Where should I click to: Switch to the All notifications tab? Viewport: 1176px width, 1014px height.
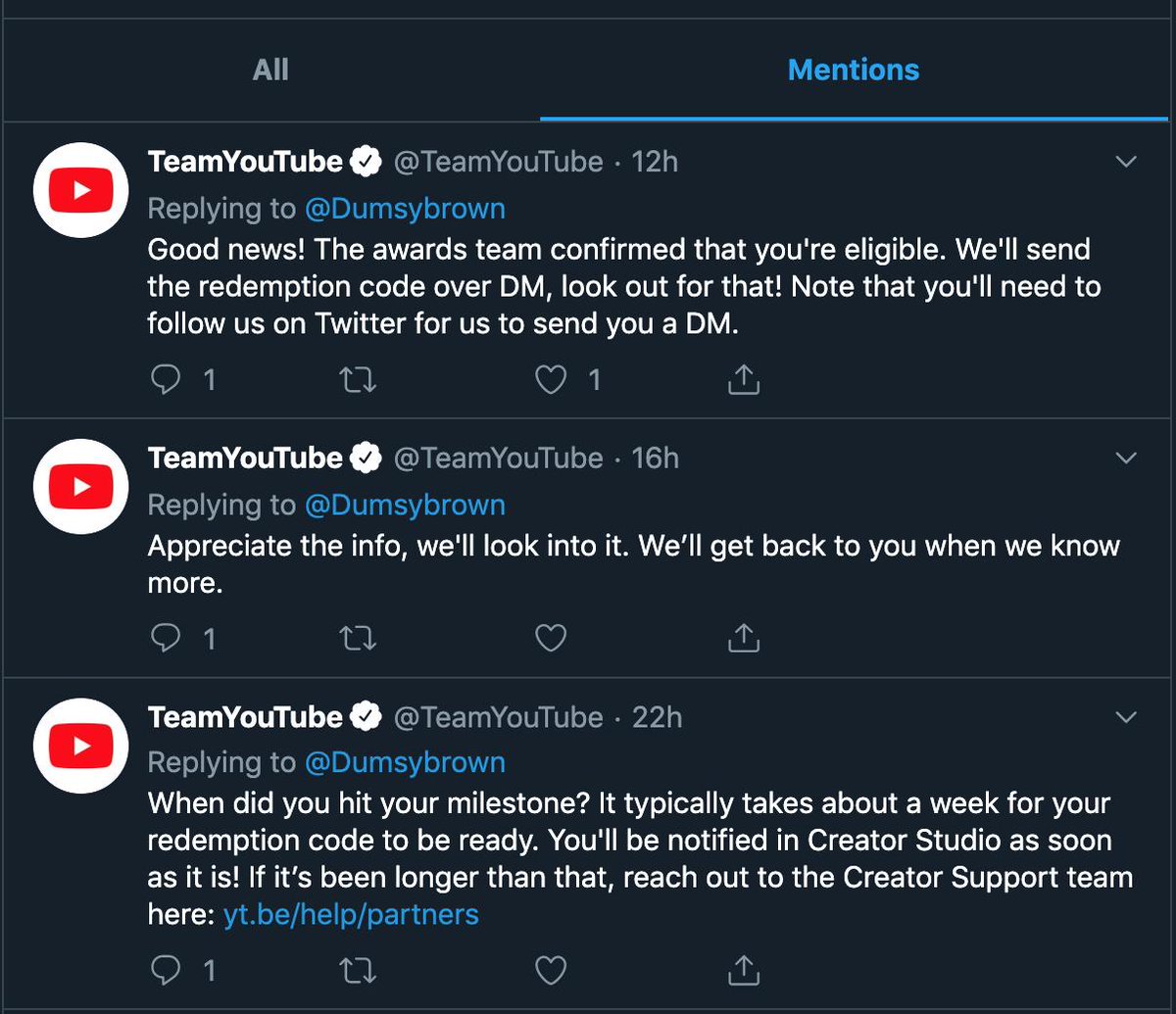click(270, 71)
